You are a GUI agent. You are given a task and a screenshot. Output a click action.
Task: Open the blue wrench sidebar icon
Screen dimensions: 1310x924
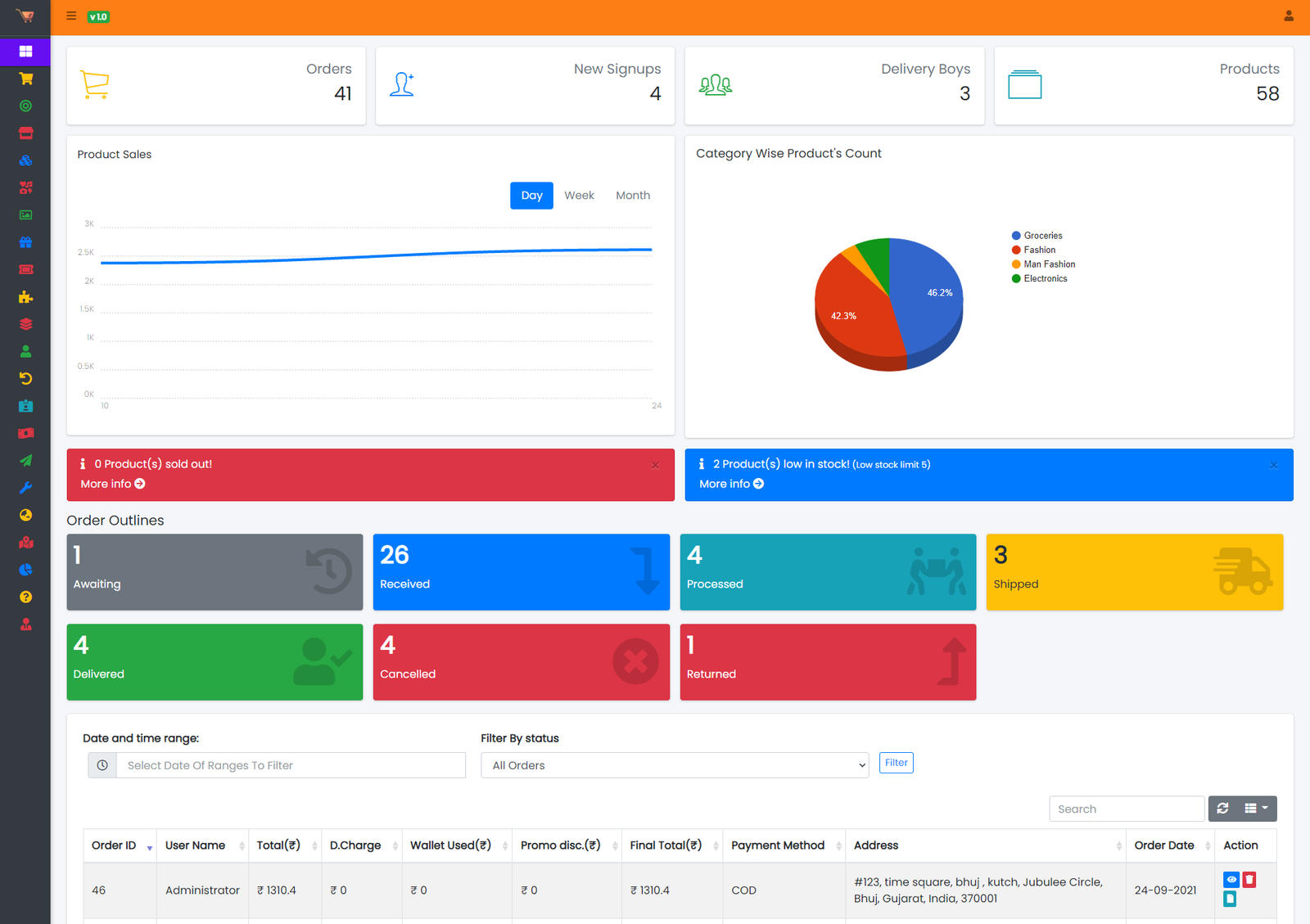[x=25, y=488]
